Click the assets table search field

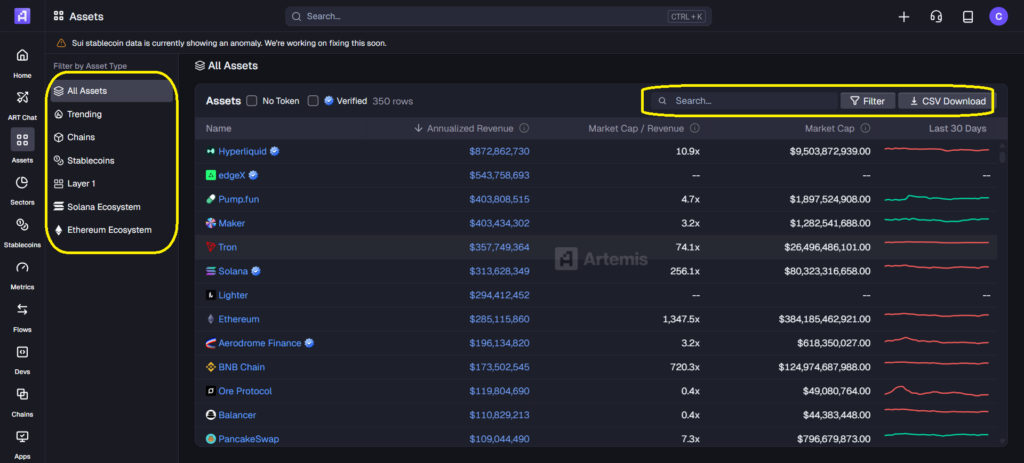(750, 101)
